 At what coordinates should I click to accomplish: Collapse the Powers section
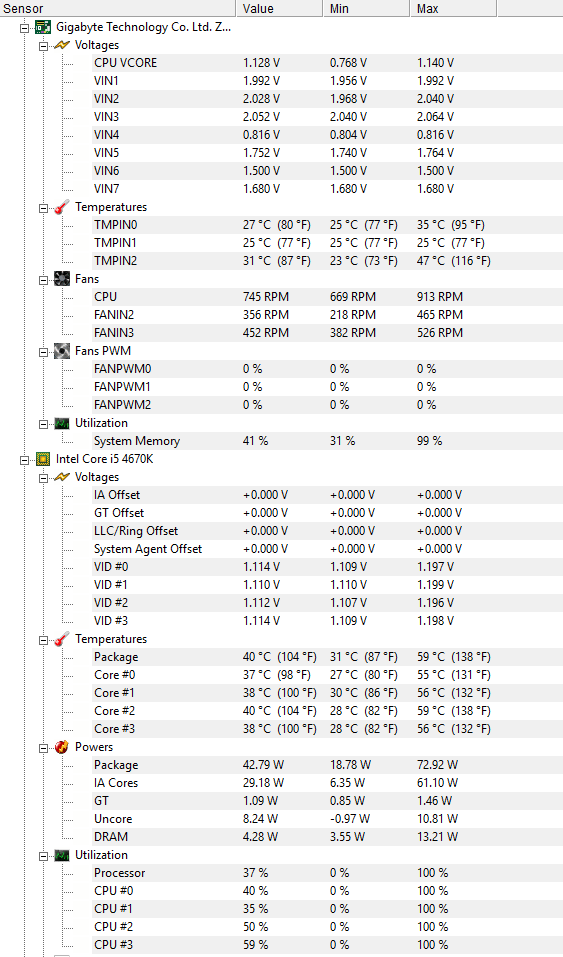[x=43, y=748]
